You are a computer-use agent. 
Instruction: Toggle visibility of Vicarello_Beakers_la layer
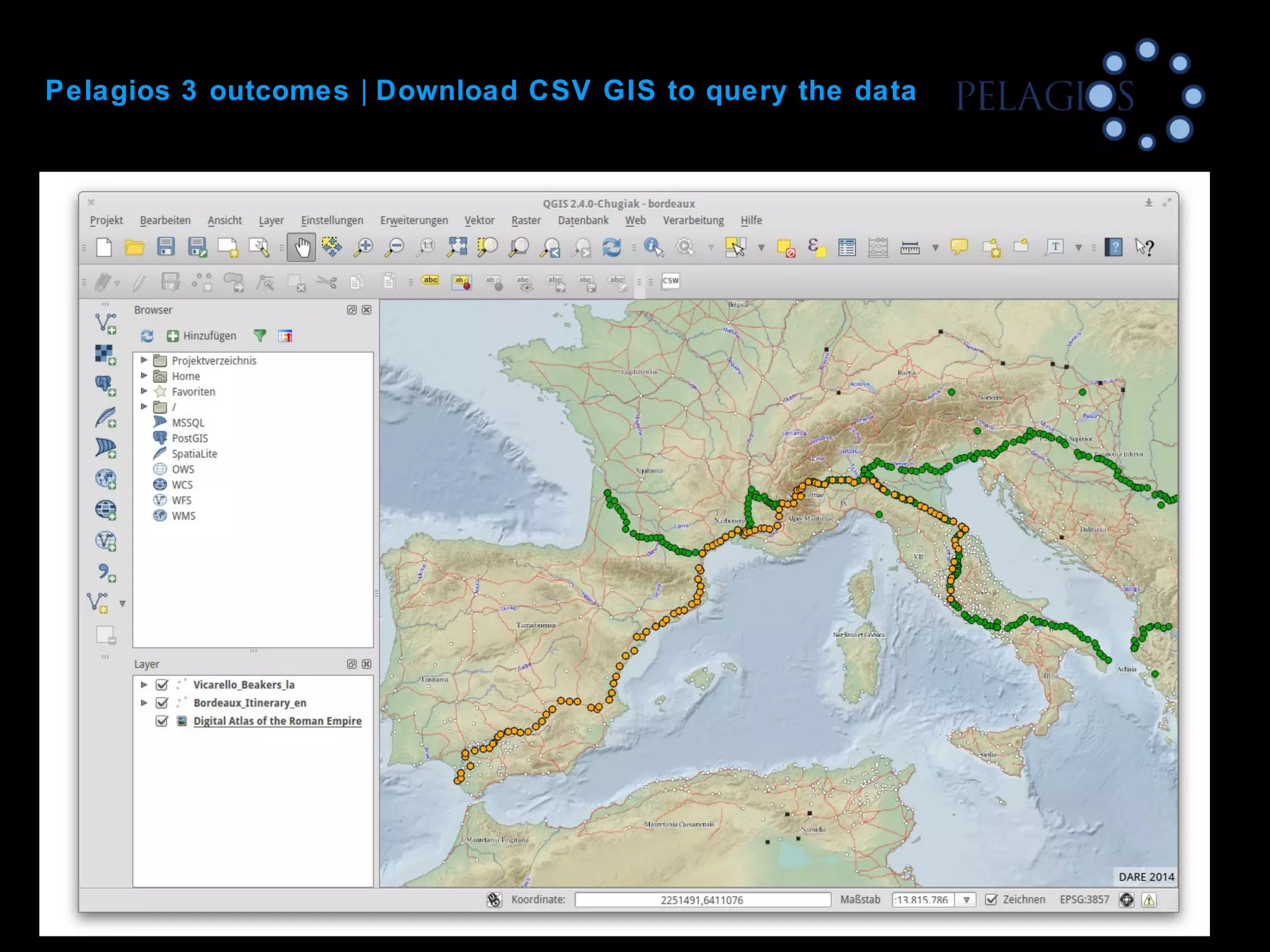(162, 685)
